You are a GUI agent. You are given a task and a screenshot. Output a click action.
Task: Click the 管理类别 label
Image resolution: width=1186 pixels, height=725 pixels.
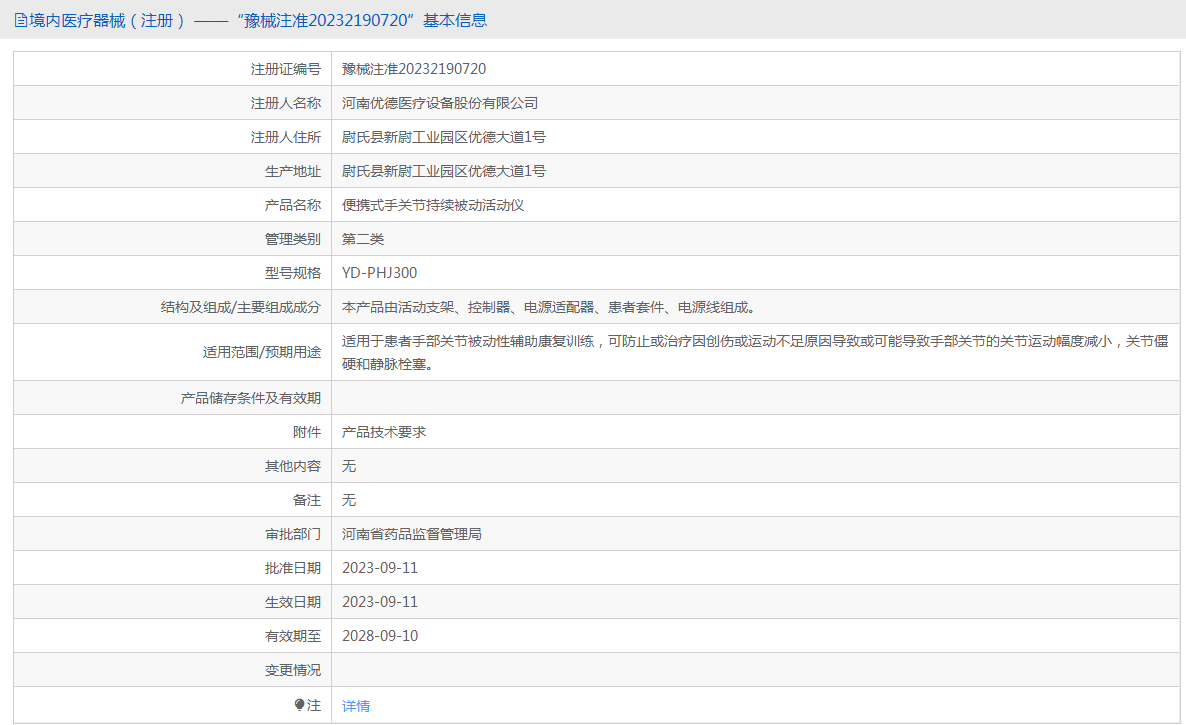(293, 239)
